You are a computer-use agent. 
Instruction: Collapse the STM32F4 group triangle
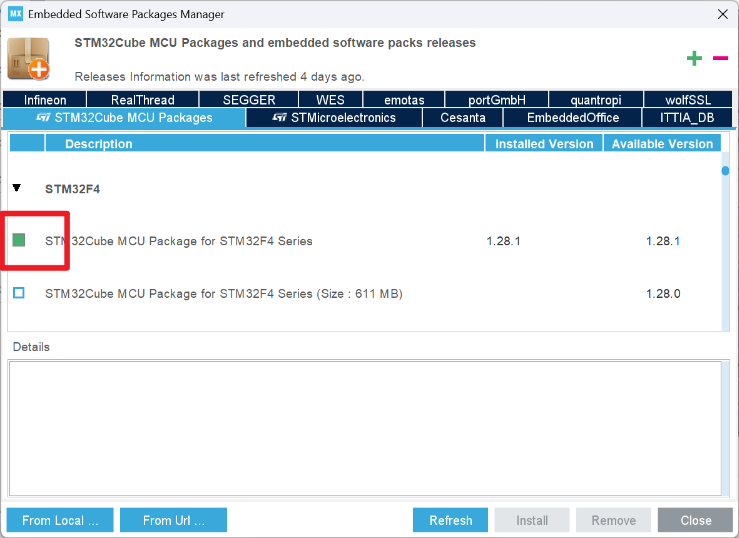(17, 188)
